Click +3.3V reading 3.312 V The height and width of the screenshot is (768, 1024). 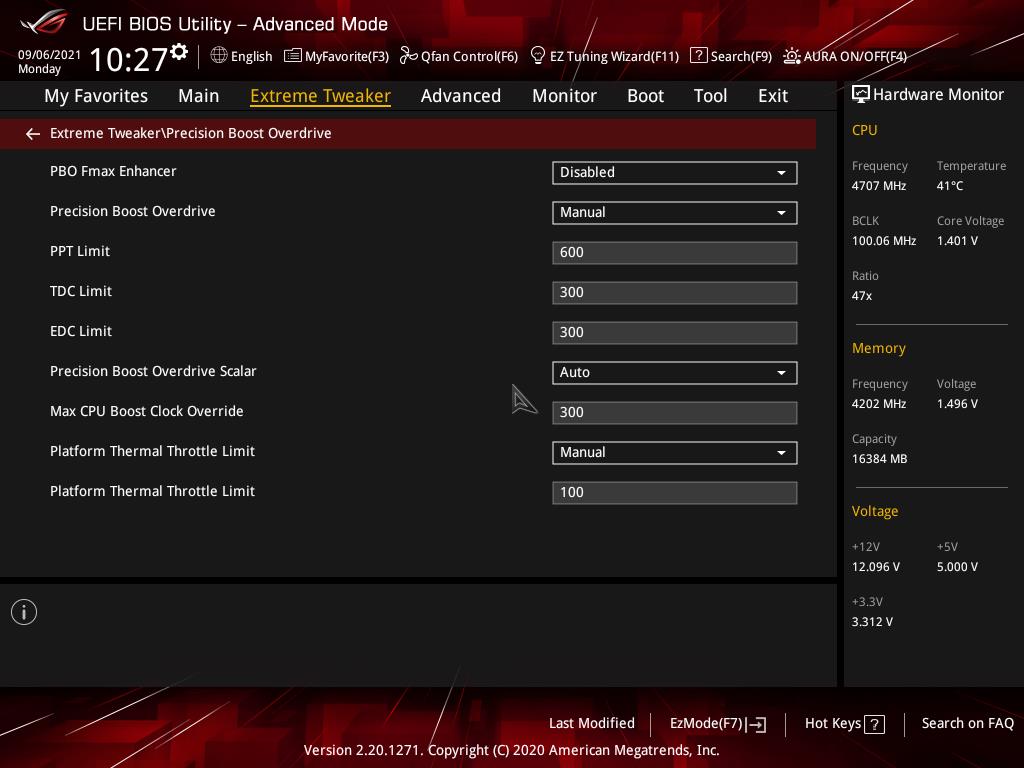[872, 622]
